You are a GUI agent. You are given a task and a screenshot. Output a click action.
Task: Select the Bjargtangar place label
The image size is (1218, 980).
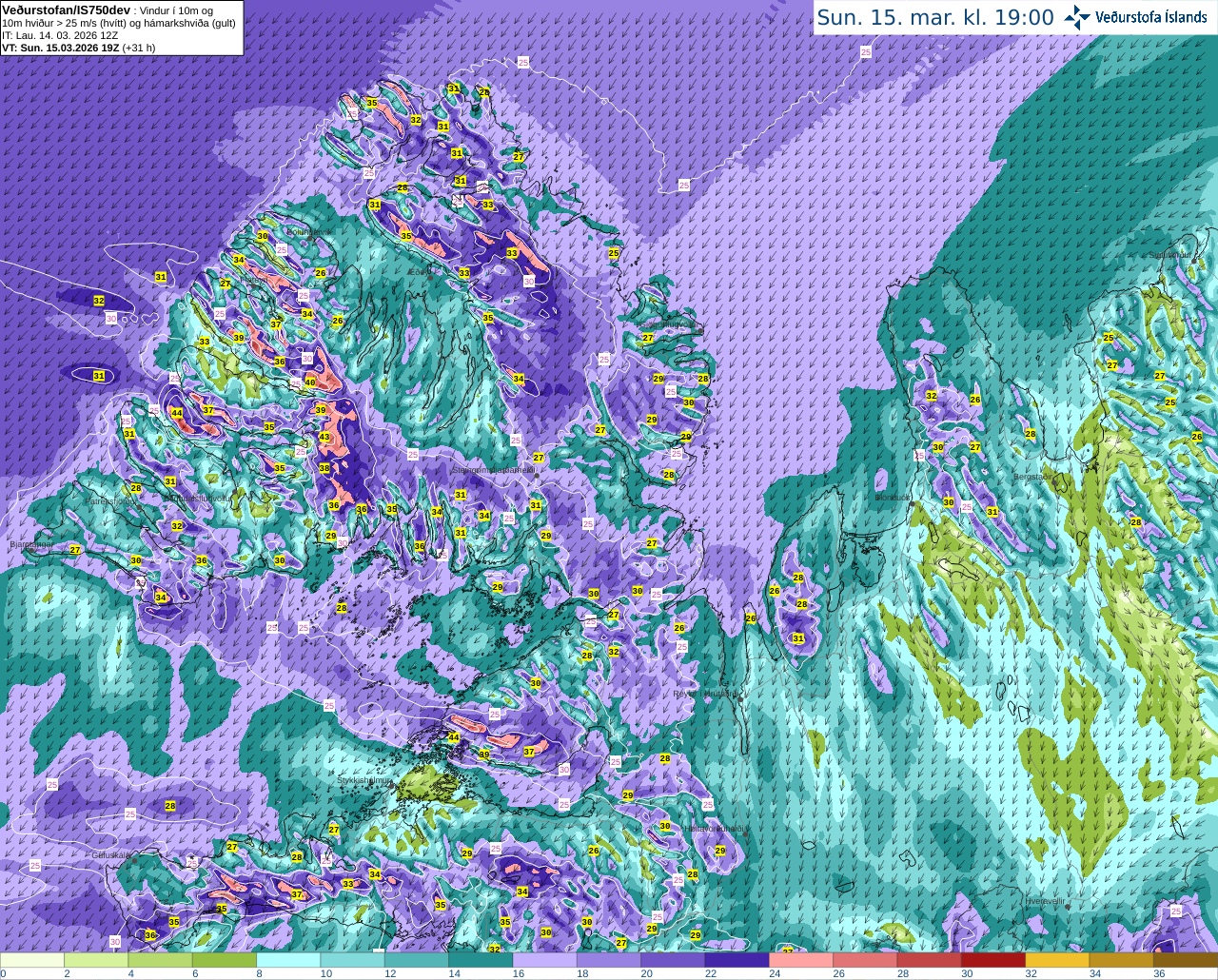click(x=31, y=545)
